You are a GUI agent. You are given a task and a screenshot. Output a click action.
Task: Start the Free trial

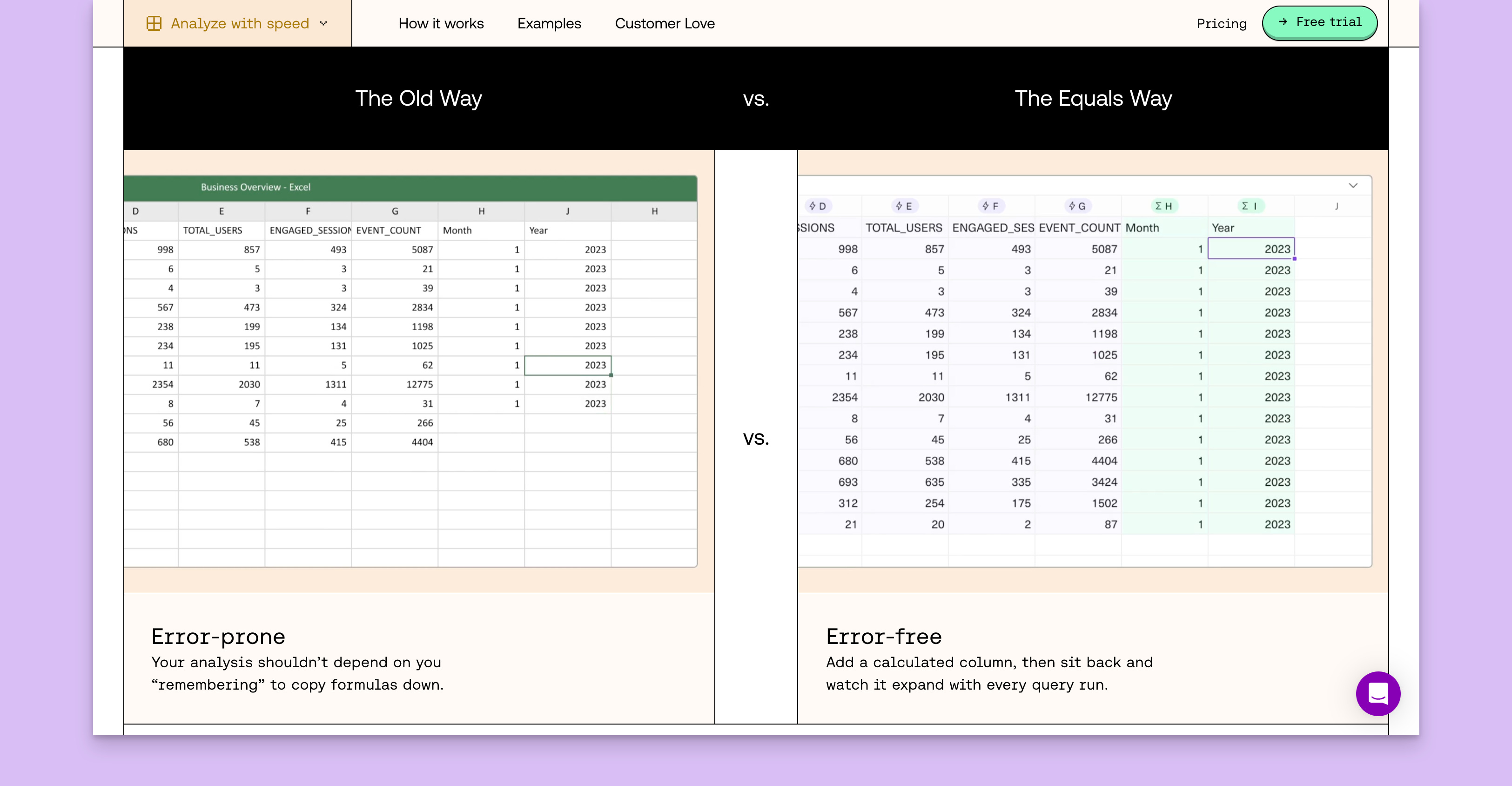(x=1319, y=22)
